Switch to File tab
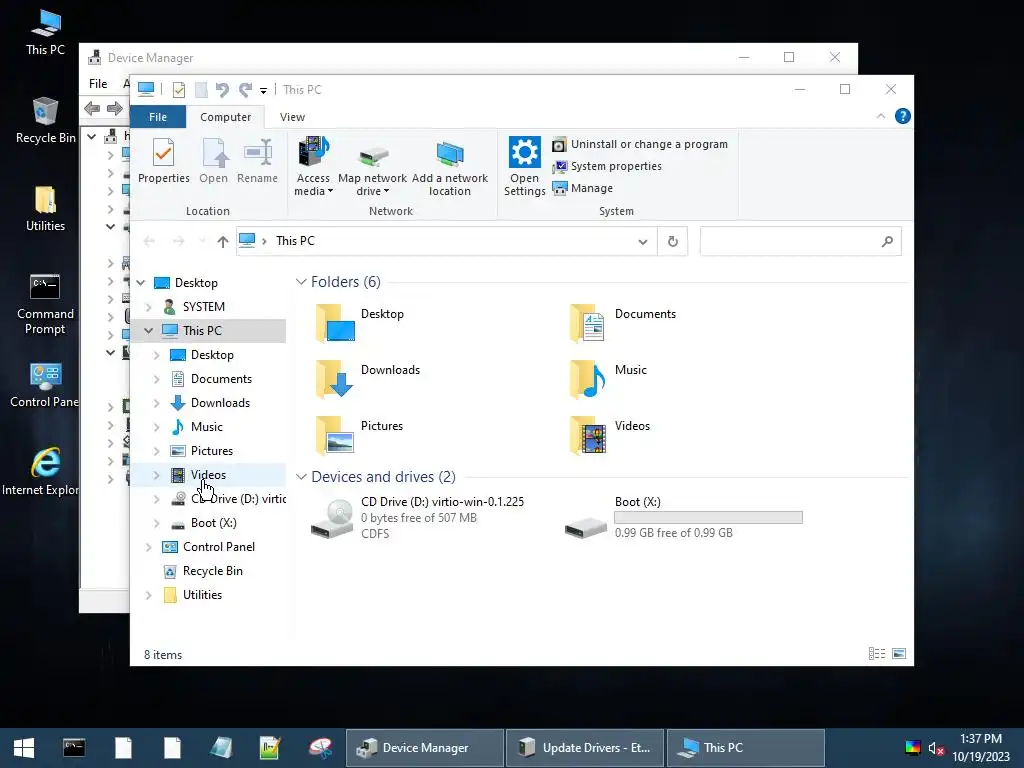Viewport: 1024px width, 768px height. (158, 117)
